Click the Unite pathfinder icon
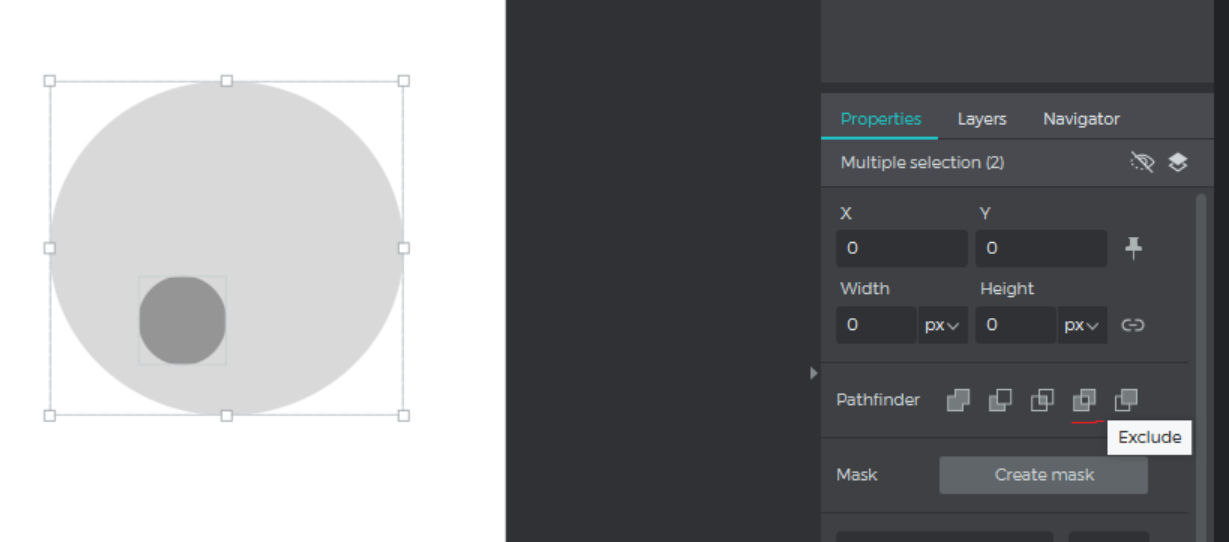Screen dimensions: 1229x542 tap(958, 400)
